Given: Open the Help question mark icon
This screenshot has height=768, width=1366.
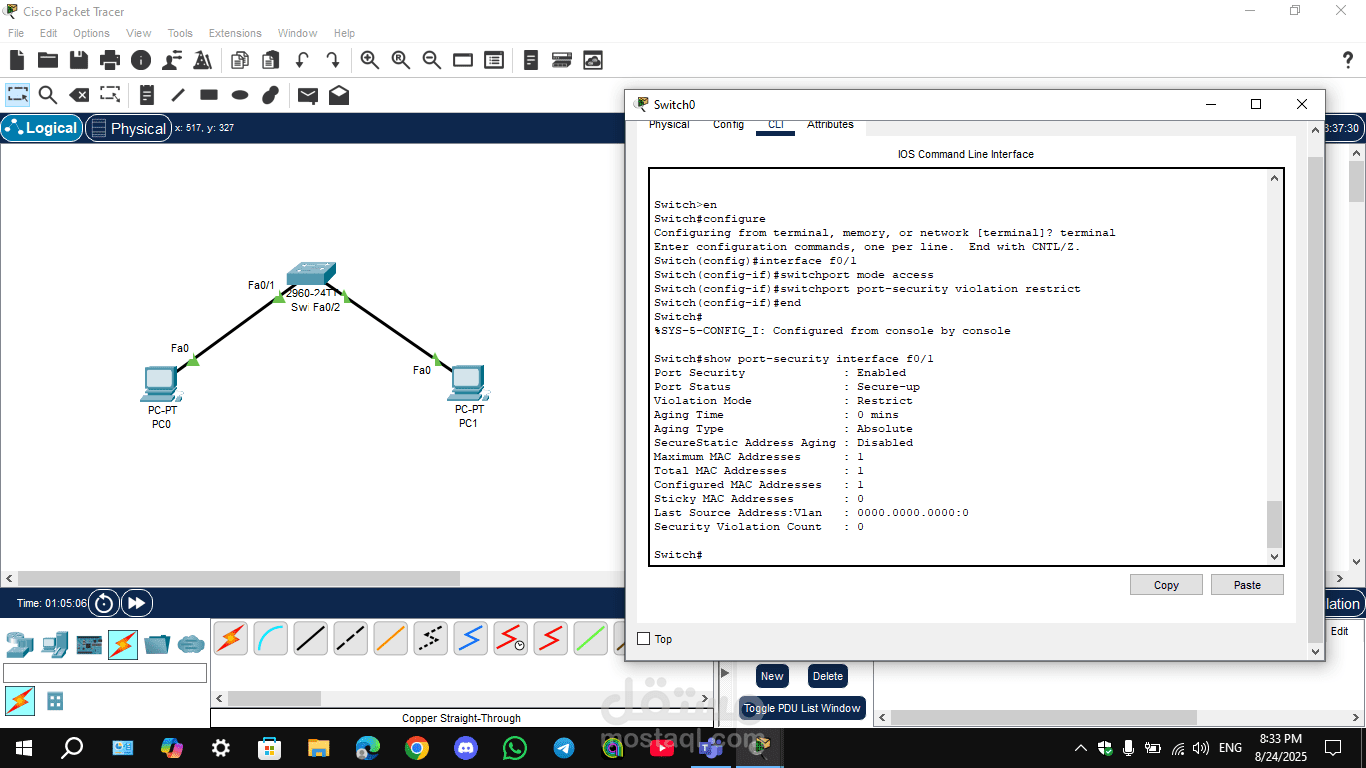Looking at the screenshot, I should coord(1347,61).
